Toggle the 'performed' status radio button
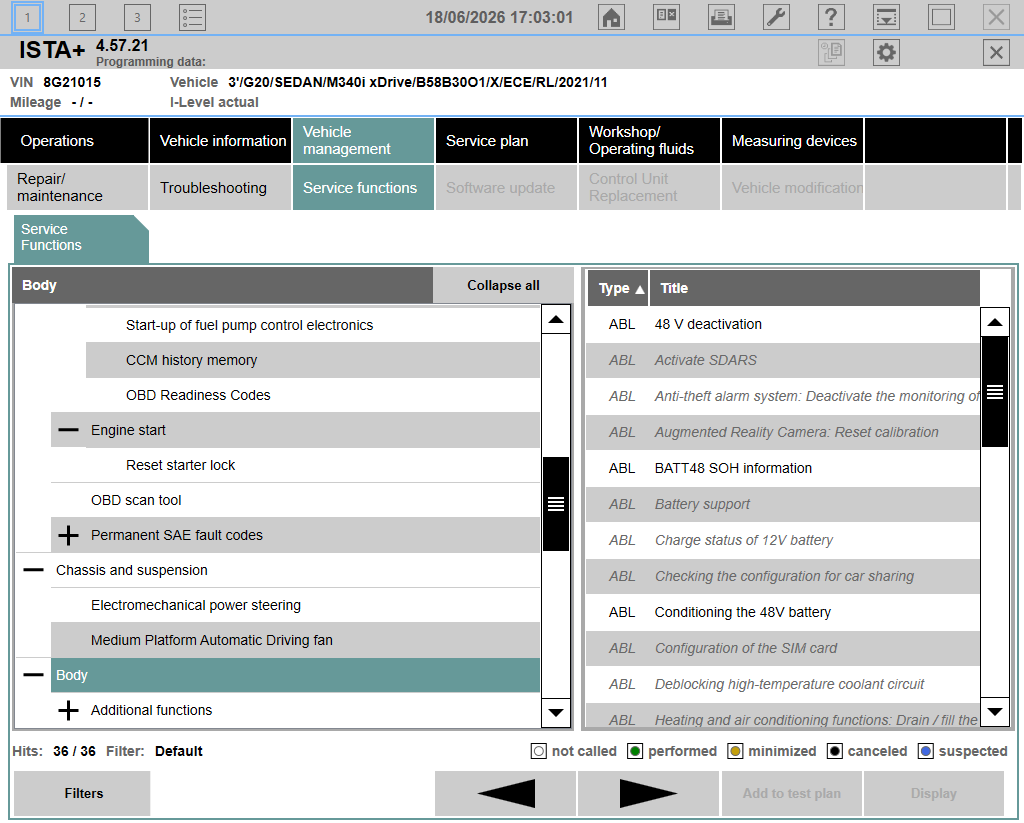 (x=635, y=751)
